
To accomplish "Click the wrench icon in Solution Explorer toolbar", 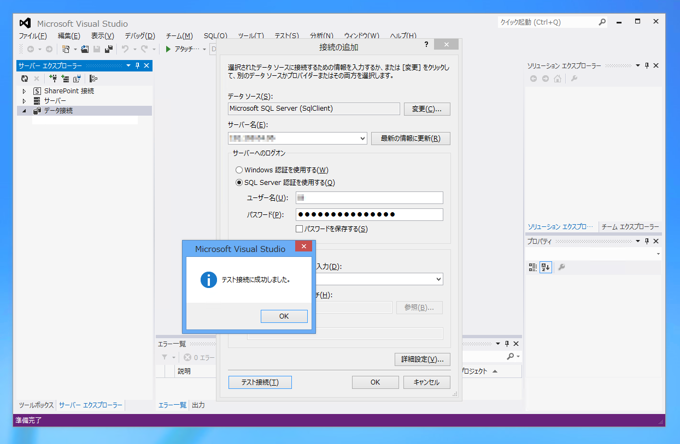I will pyautogui.click(x=574, y=78).
